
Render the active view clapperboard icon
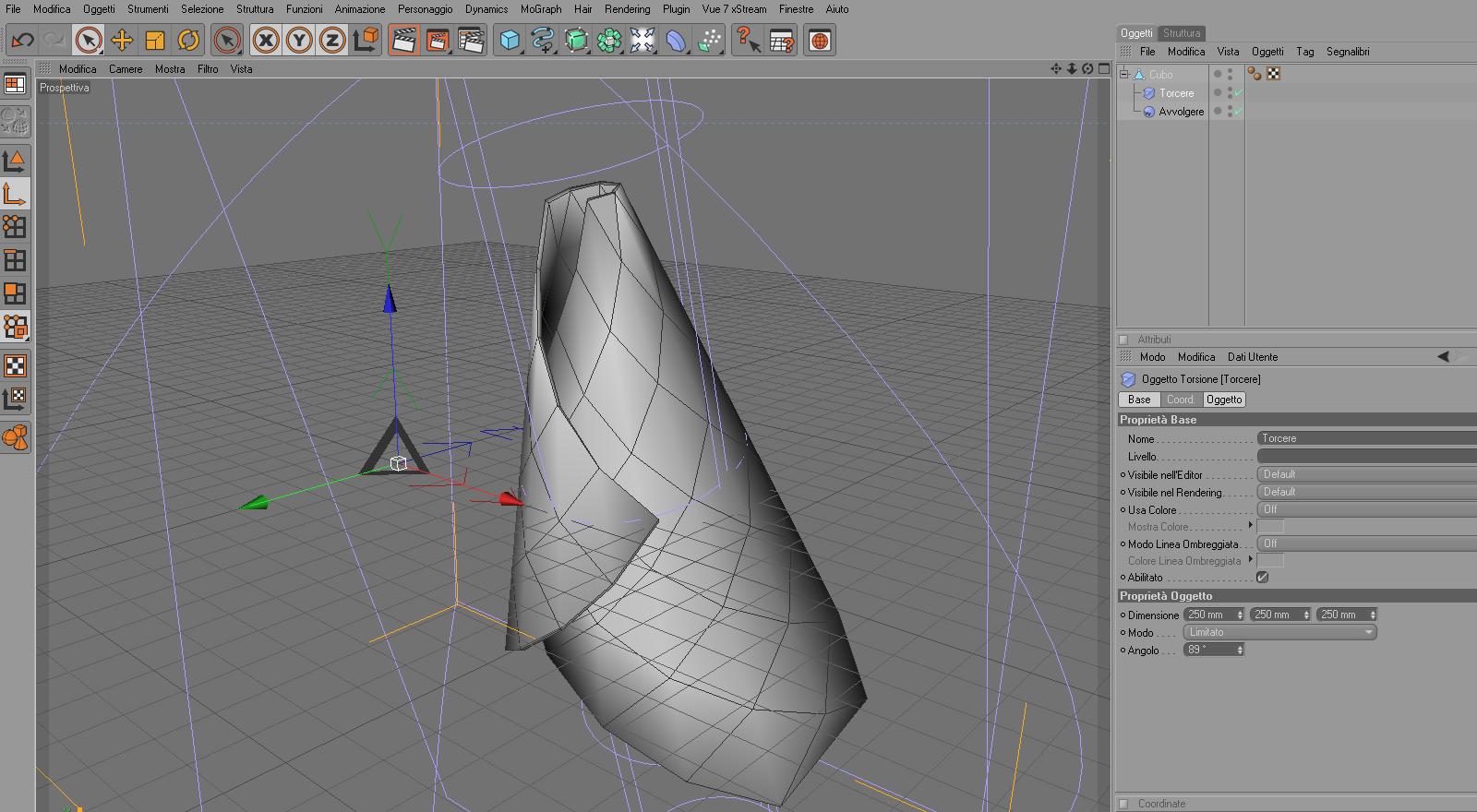403,41
